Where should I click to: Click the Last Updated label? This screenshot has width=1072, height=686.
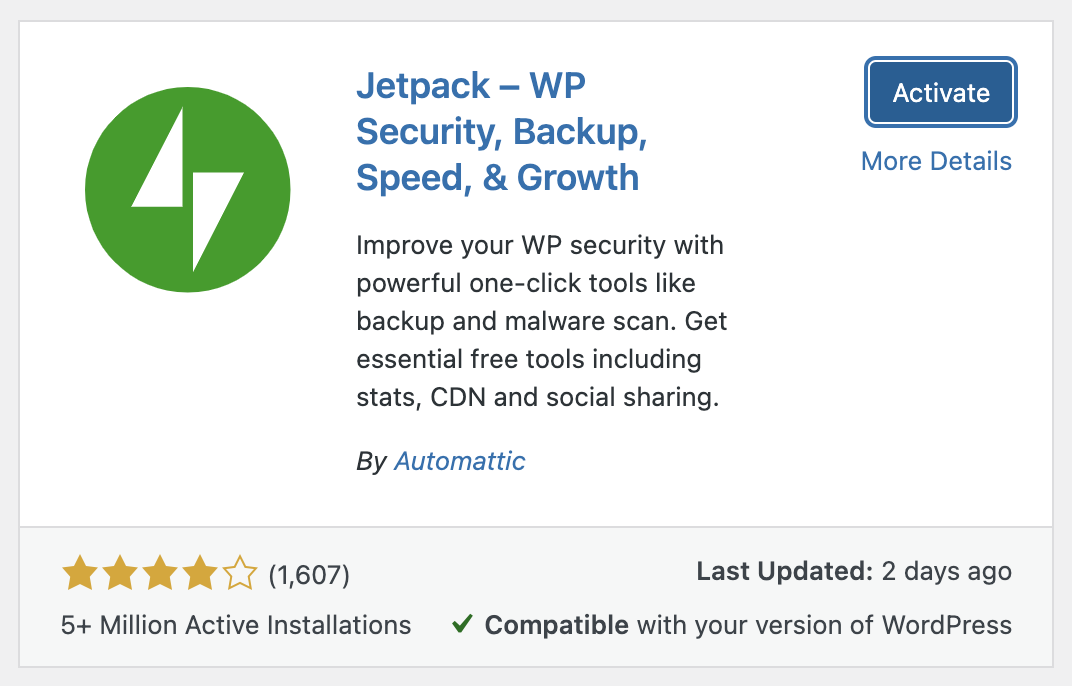tap(785, 572)
